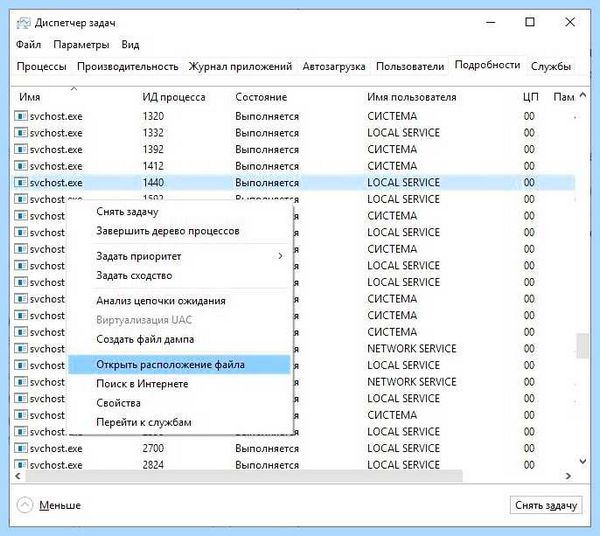The image size is (600, 536).
Task: Open the Вид menu
Action: pos(130,45)
